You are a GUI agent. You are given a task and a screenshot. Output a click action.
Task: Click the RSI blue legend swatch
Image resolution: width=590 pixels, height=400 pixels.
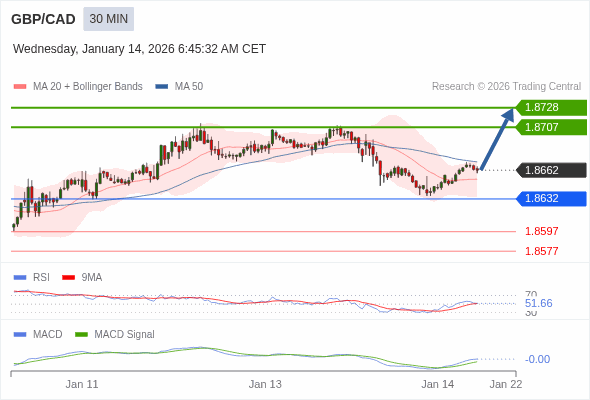[x=20, y=278]
